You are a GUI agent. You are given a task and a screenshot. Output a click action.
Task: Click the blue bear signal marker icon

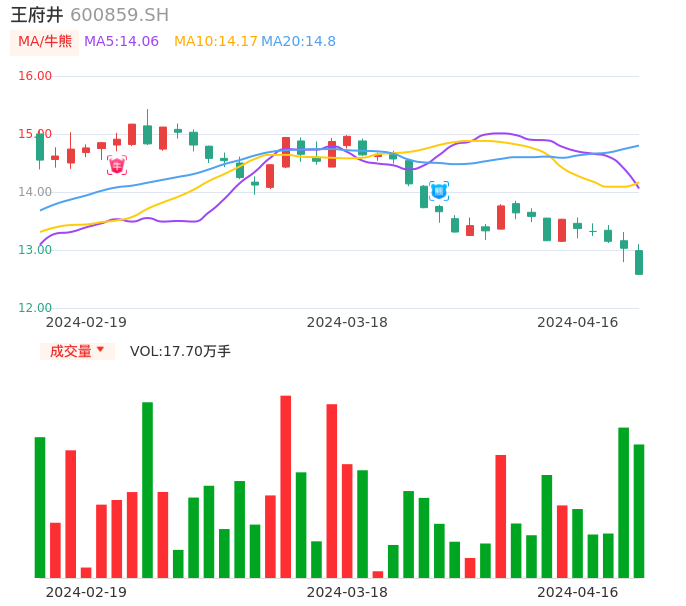click(439, 190)
